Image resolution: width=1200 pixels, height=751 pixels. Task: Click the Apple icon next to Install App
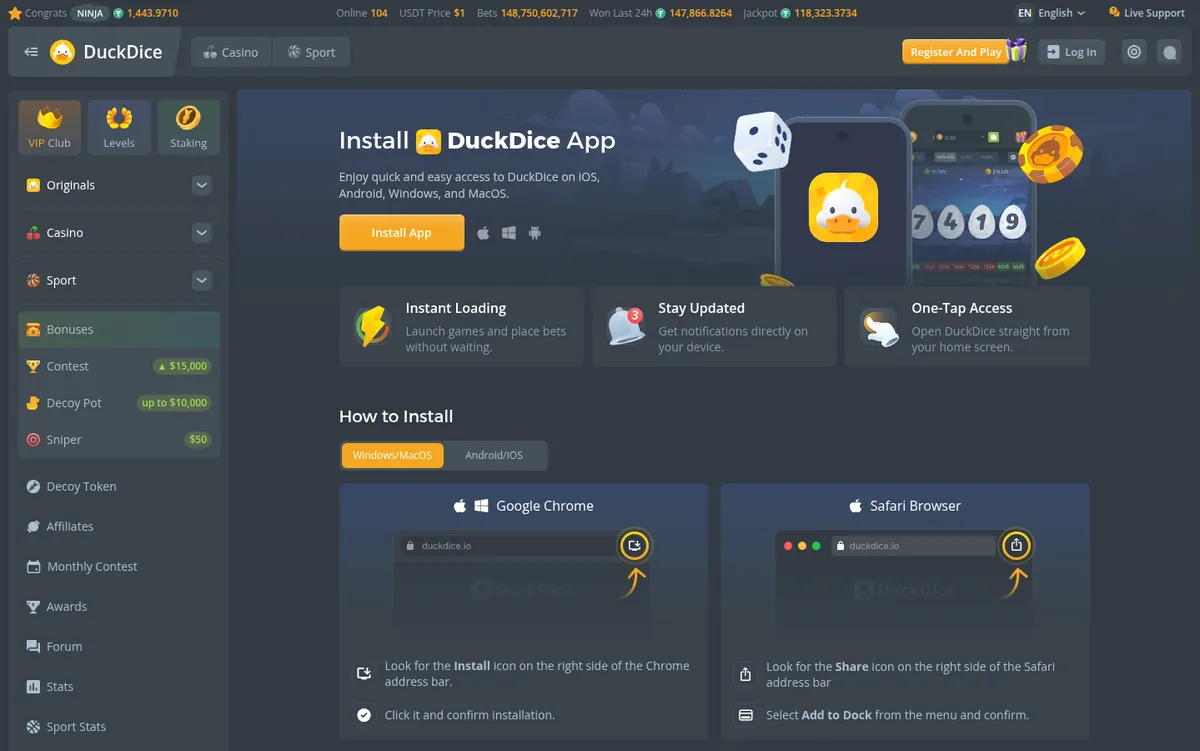coord(484,232)
